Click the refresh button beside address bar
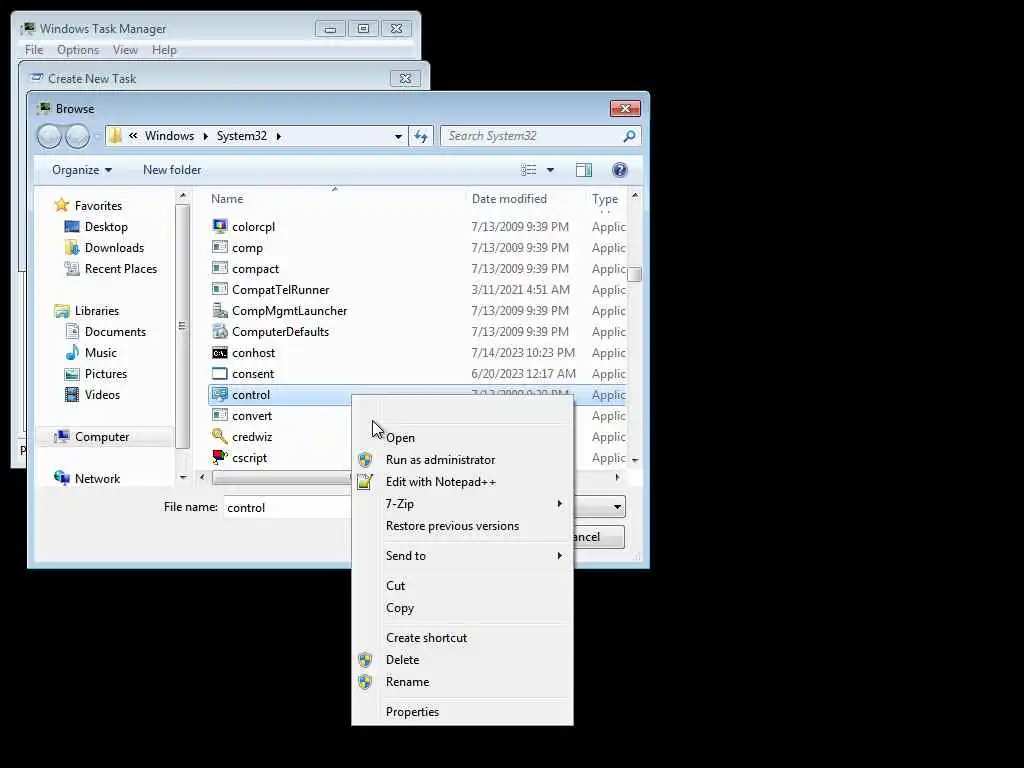Screen dimensions: 1024x768 (x=421, y=136)
